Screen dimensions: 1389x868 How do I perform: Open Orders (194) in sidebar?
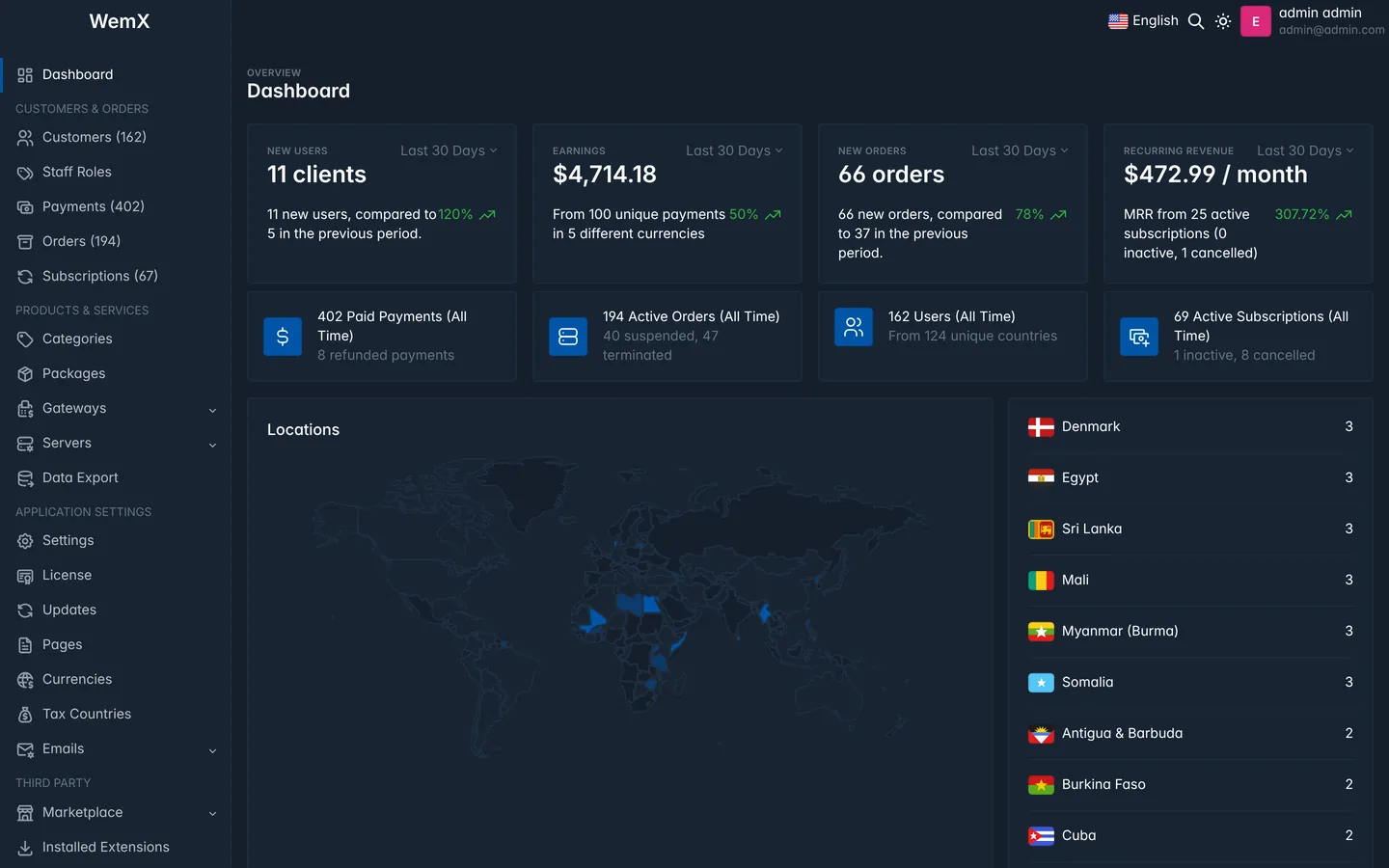[x=116, y=241]
